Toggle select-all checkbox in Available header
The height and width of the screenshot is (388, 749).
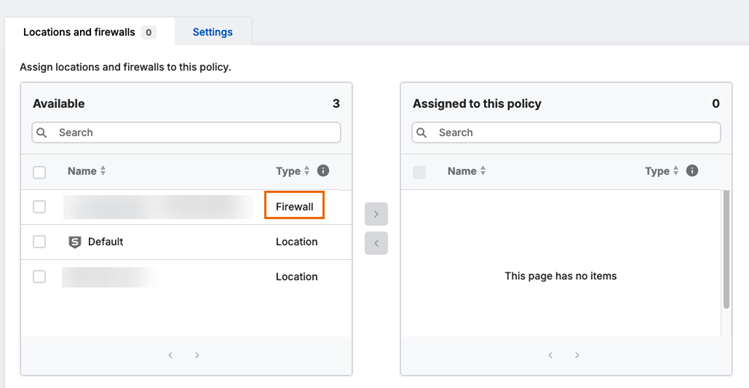point(39,172)
